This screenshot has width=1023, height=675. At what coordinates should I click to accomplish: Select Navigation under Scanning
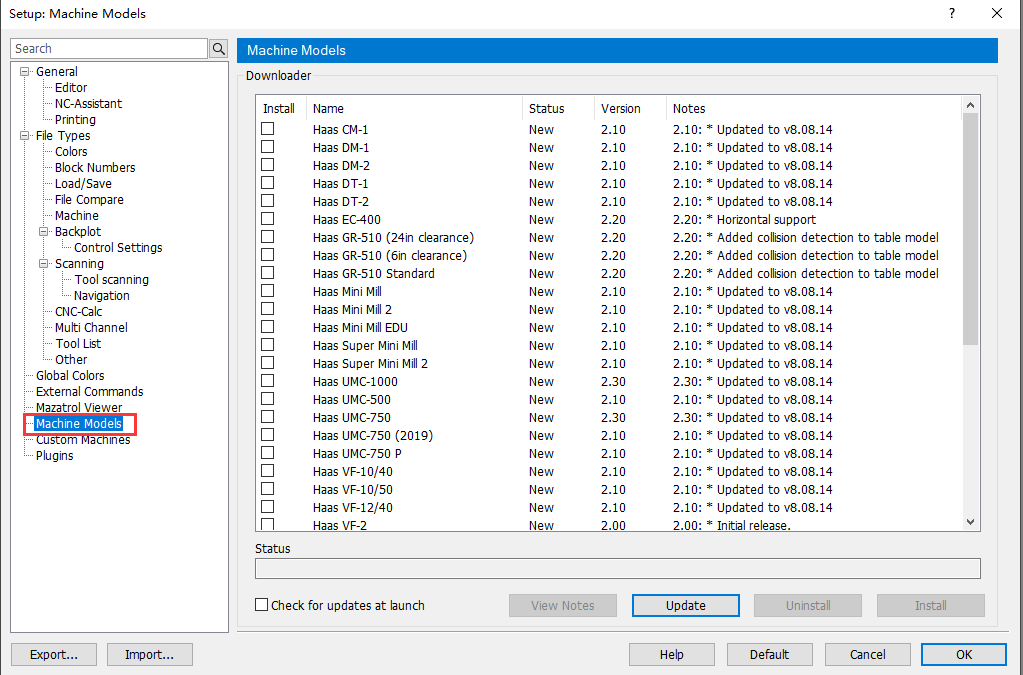[x=102, y=295]
